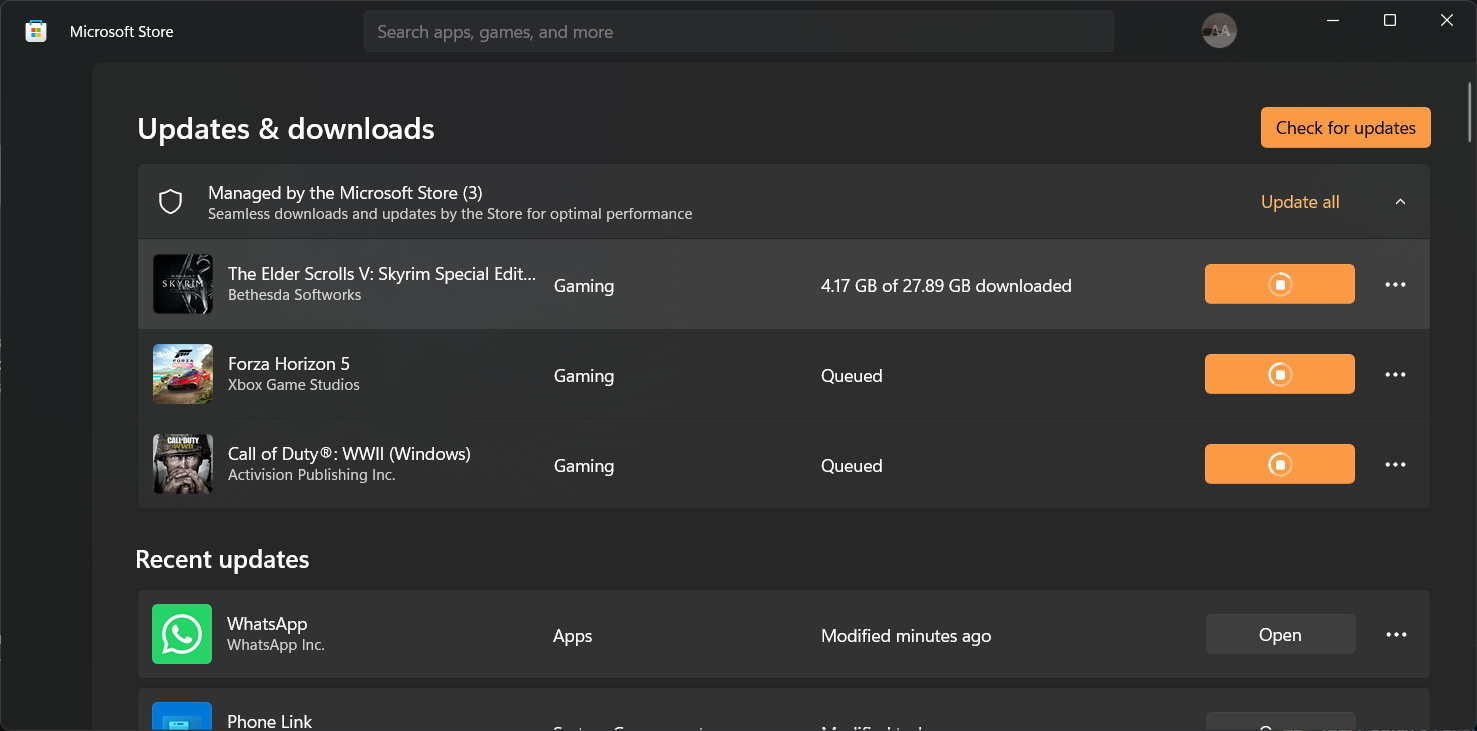Screen dimensions: 1477x731
Task: Click the Microsoft Store logo icon
Action: 36,31
